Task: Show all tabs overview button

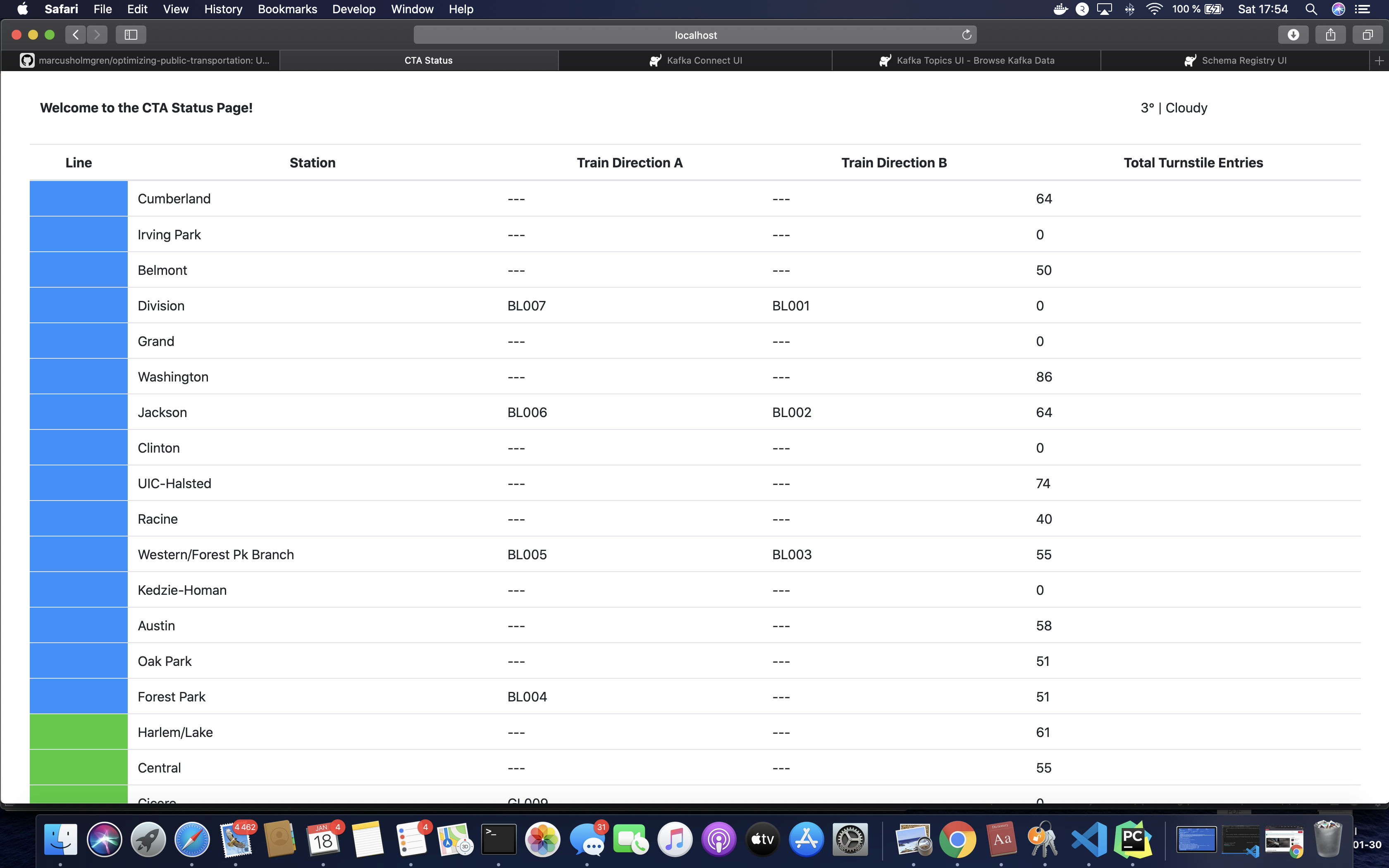Action: coord(1368,34)
